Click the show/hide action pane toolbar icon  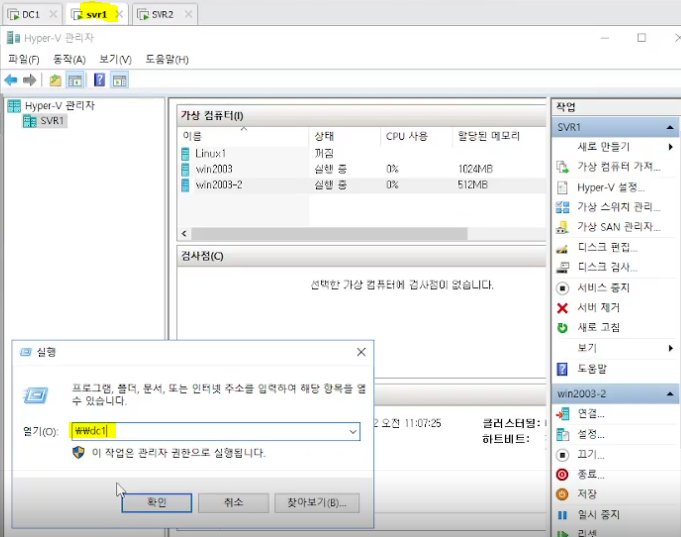(119, 80)
